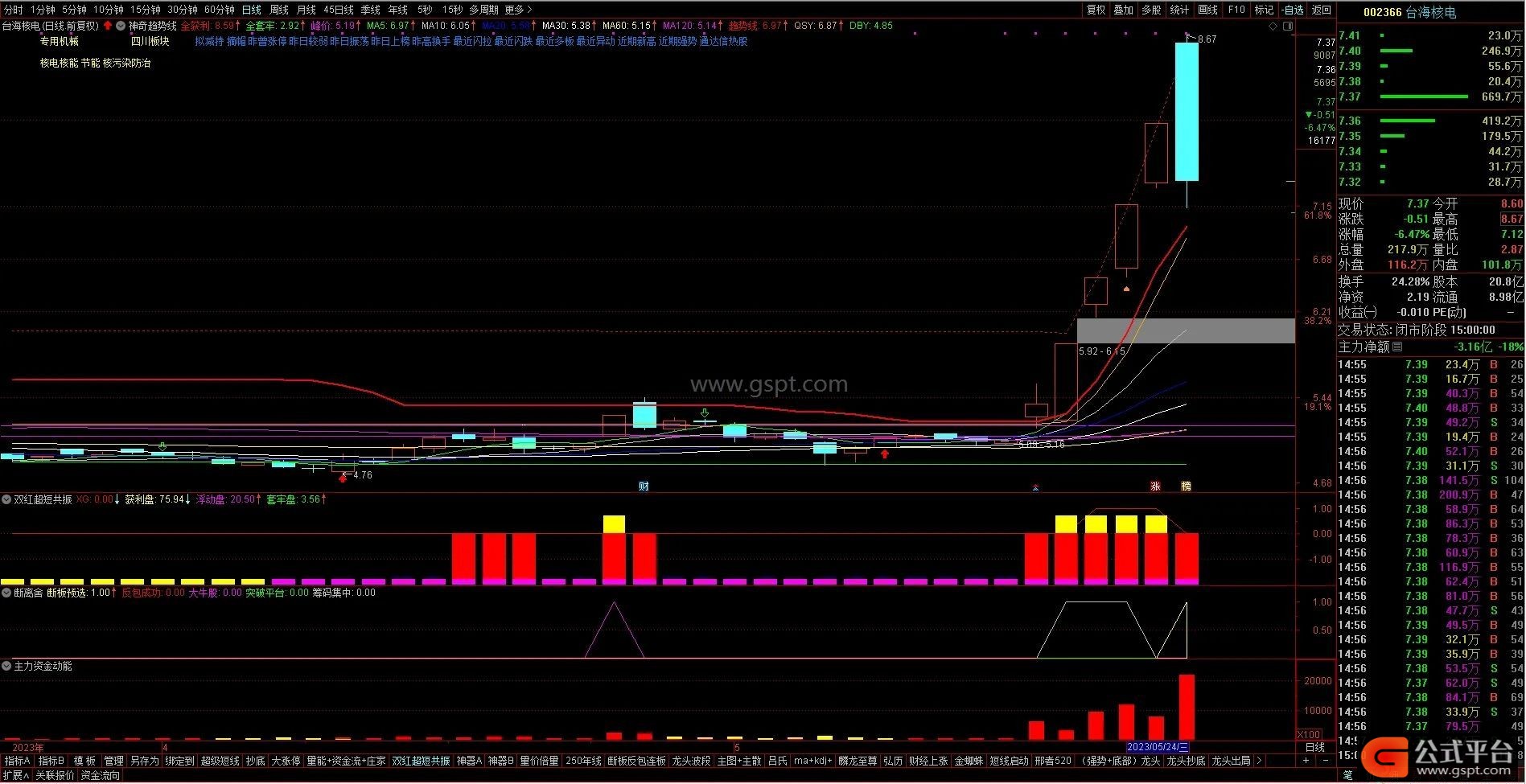Select the 双红超短共振 indicator tab
The height and width of the screenshot is (784, 1526).
click(x=421, y=760)
